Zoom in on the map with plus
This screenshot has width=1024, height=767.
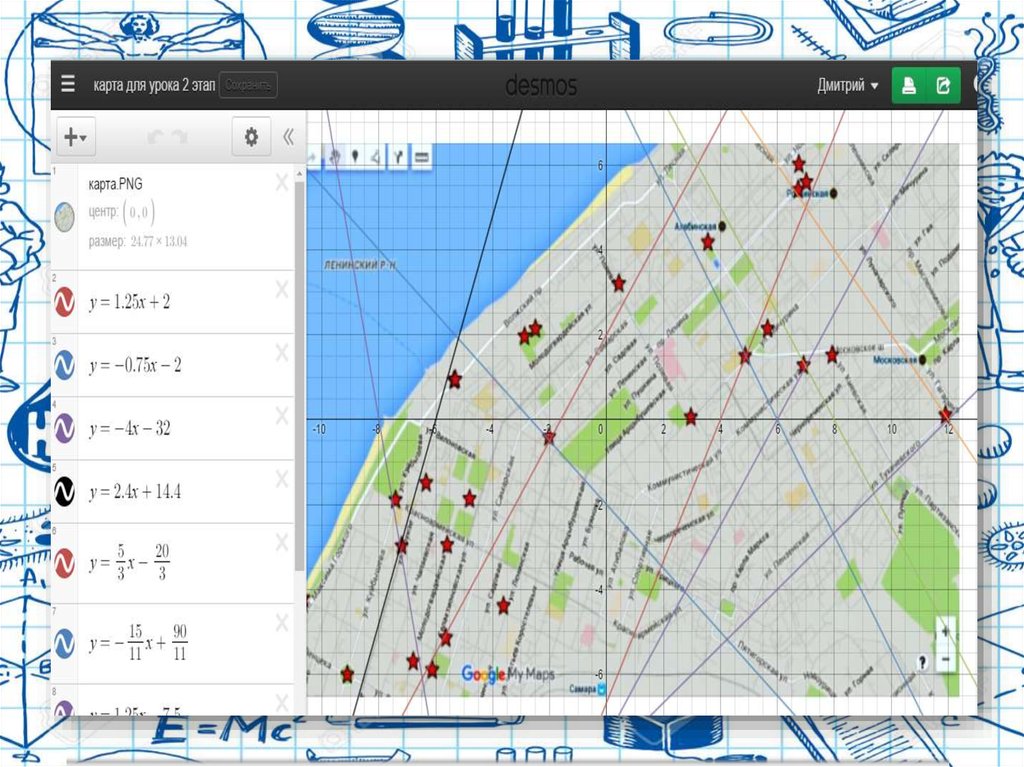coord(945,631)
